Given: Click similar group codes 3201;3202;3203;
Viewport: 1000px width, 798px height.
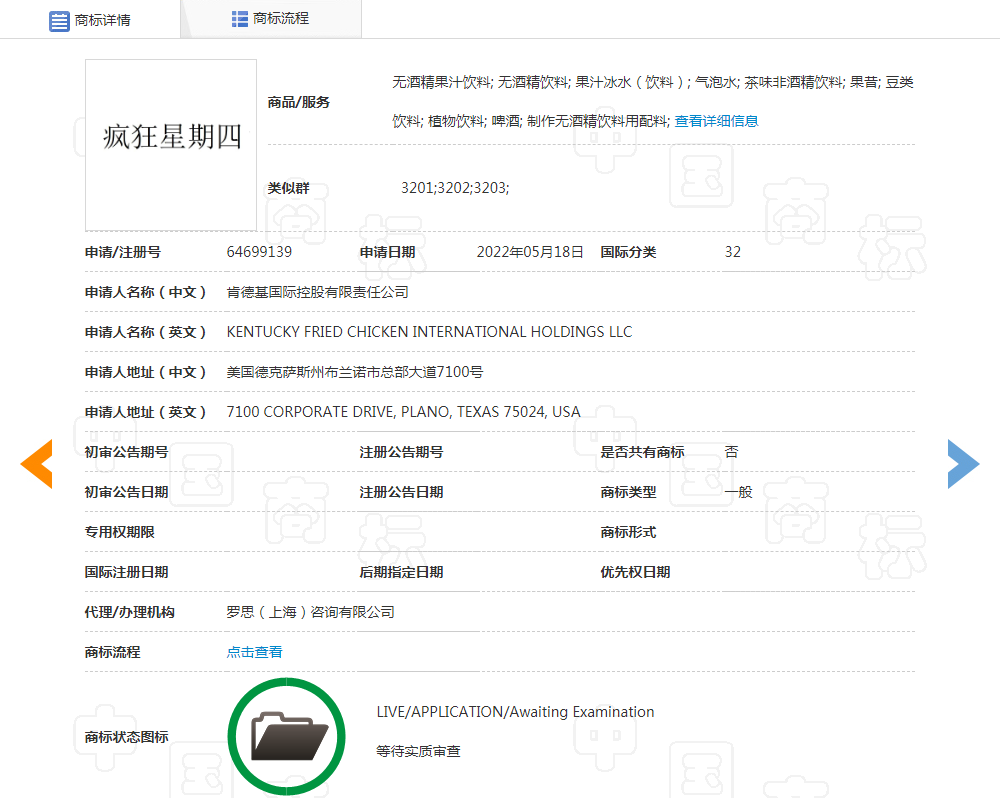Looking at the screenshot, I should click(x=455, y=188).
